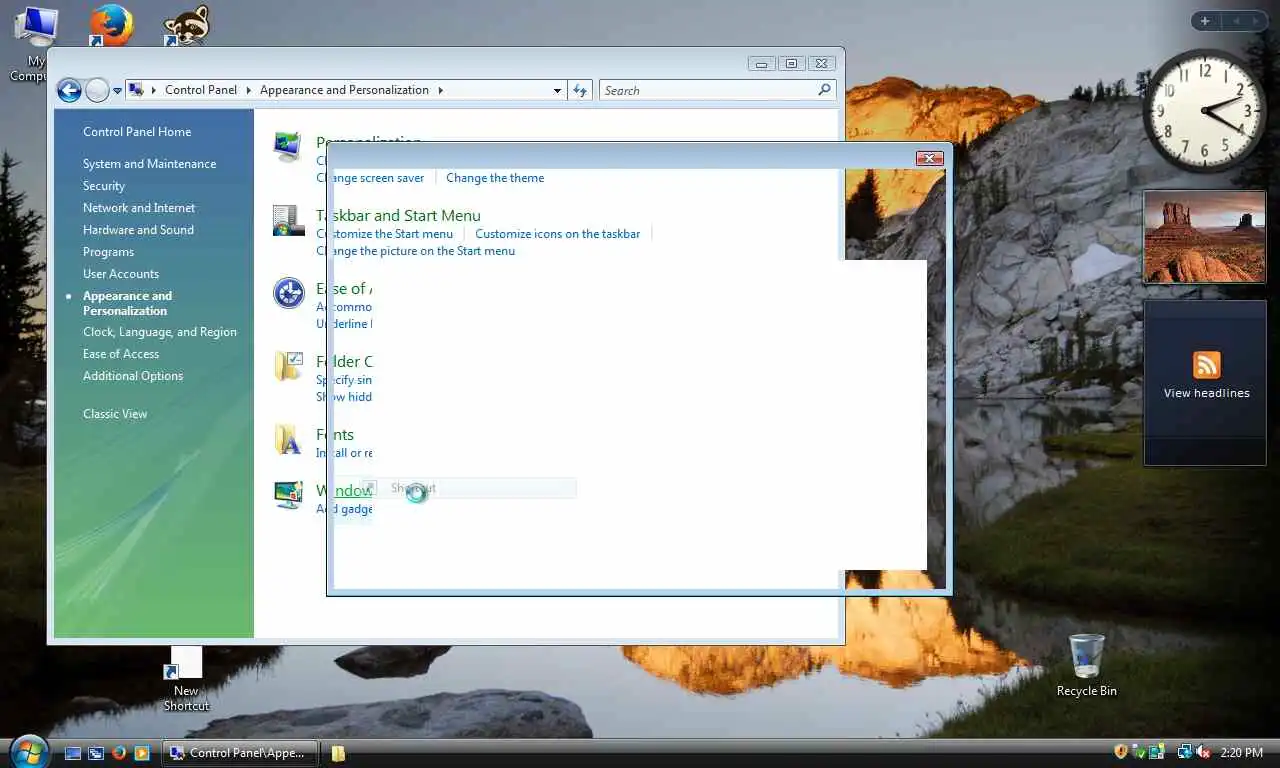Open the Security category

pyautogui.click(x=104, y=186)
